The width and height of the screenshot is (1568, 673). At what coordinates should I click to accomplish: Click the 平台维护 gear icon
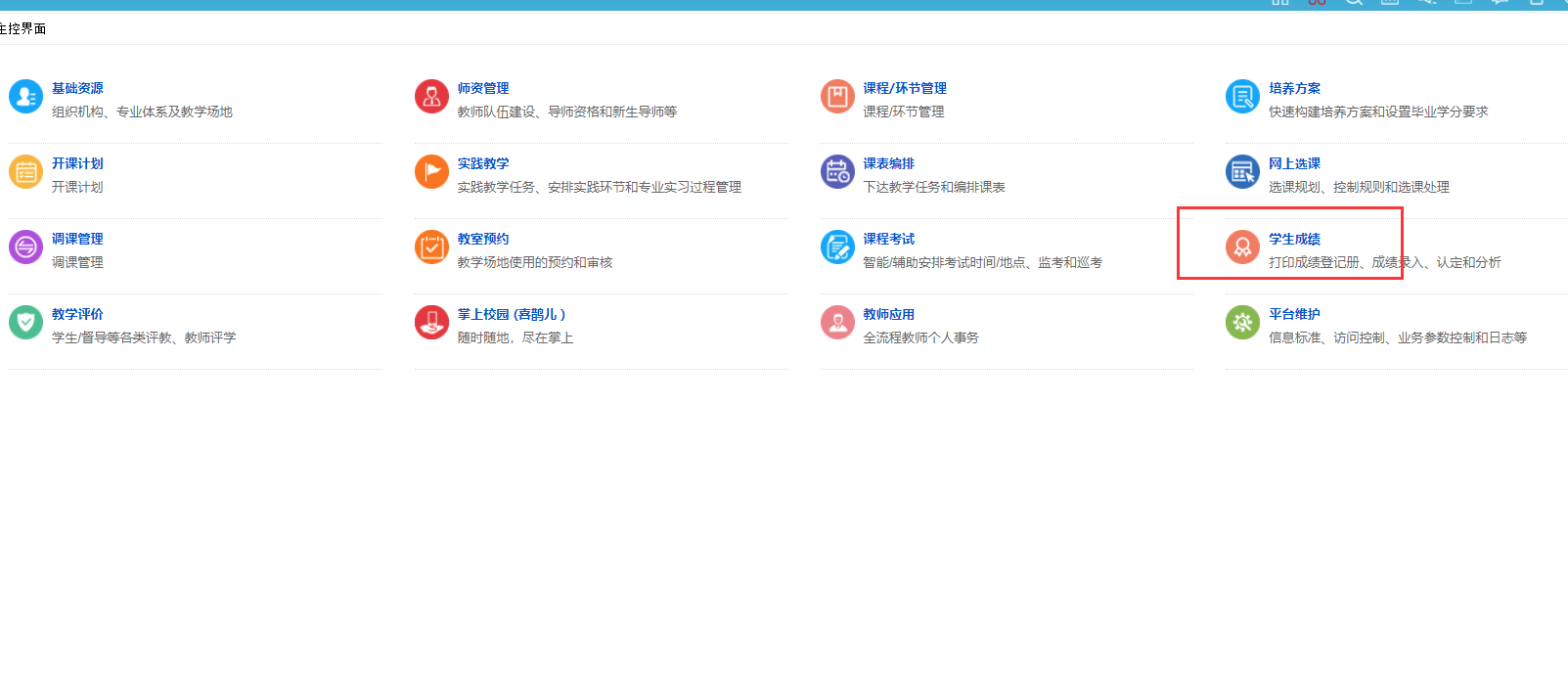tap(1242, 323)
